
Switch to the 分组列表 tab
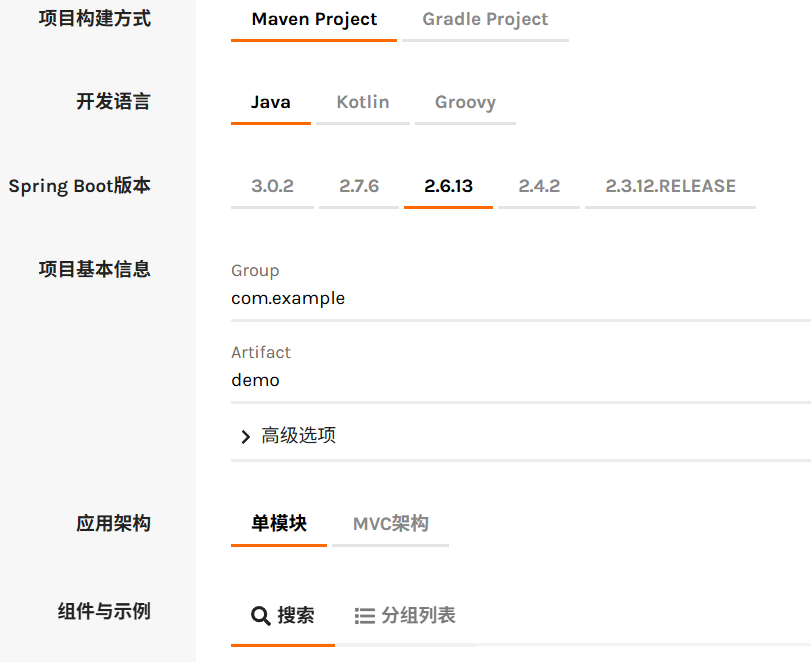click(405, 615)
